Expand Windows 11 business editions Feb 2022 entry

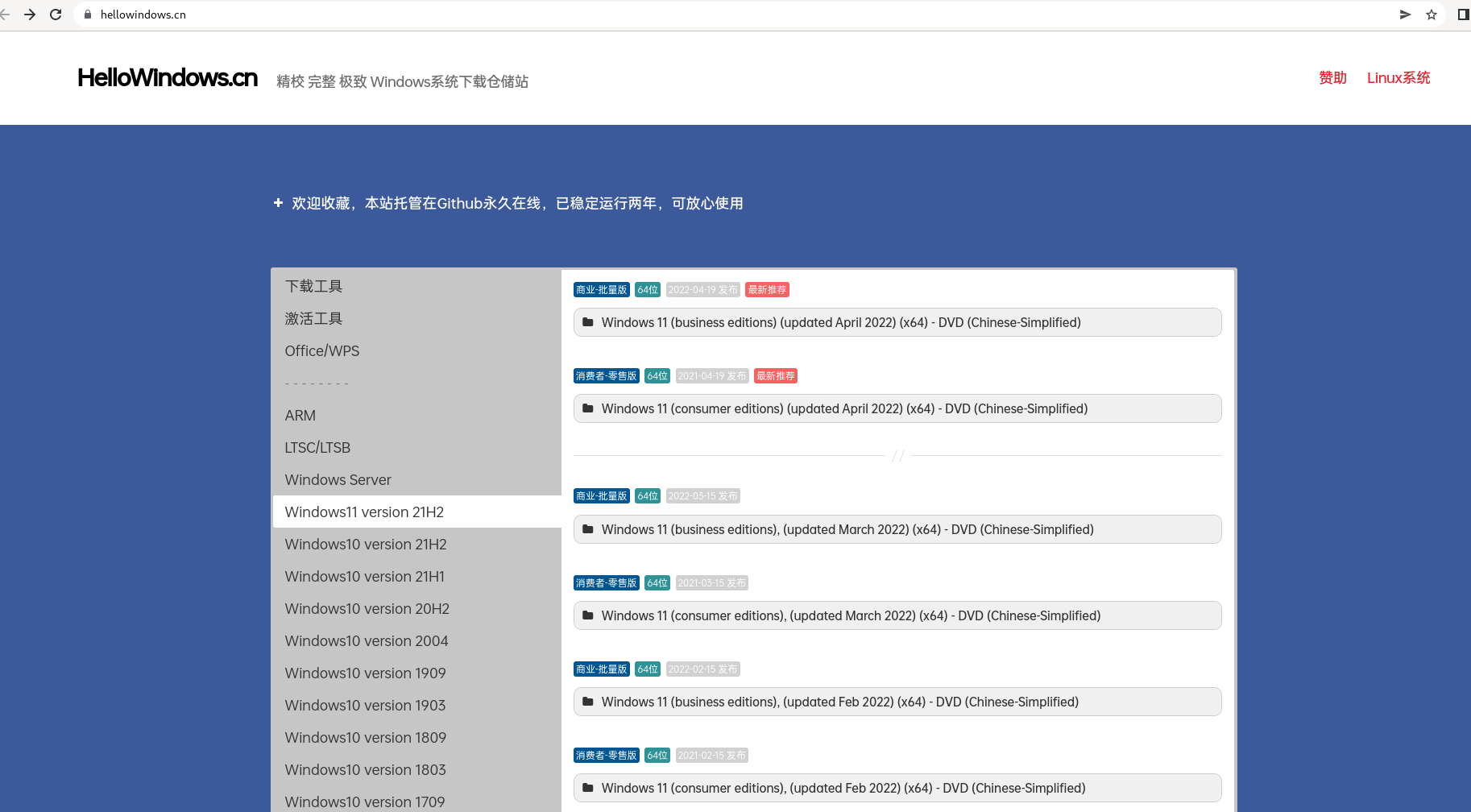(x=897, y=702)
